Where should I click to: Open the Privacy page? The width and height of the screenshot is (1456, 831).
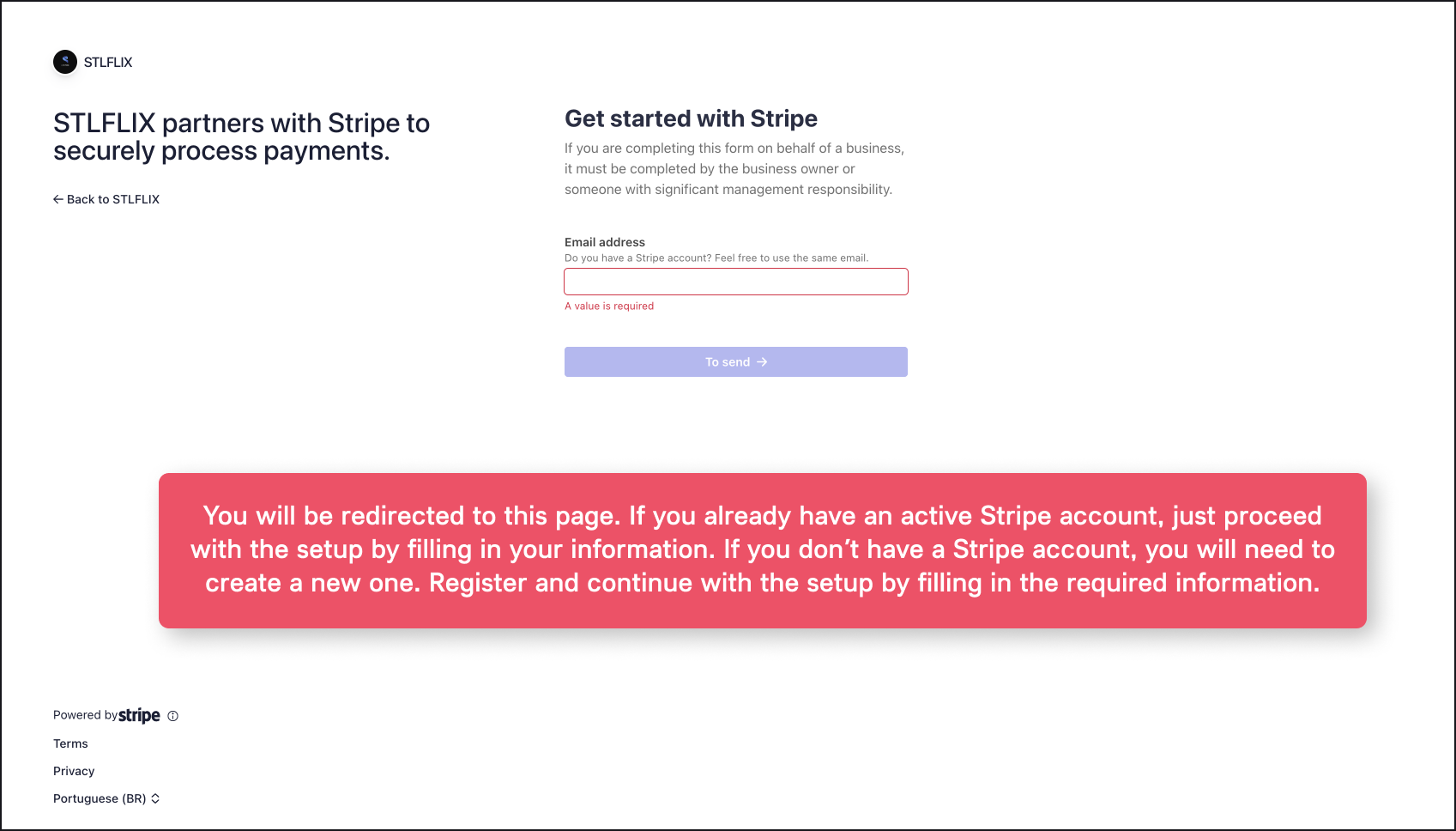[73, 770]
